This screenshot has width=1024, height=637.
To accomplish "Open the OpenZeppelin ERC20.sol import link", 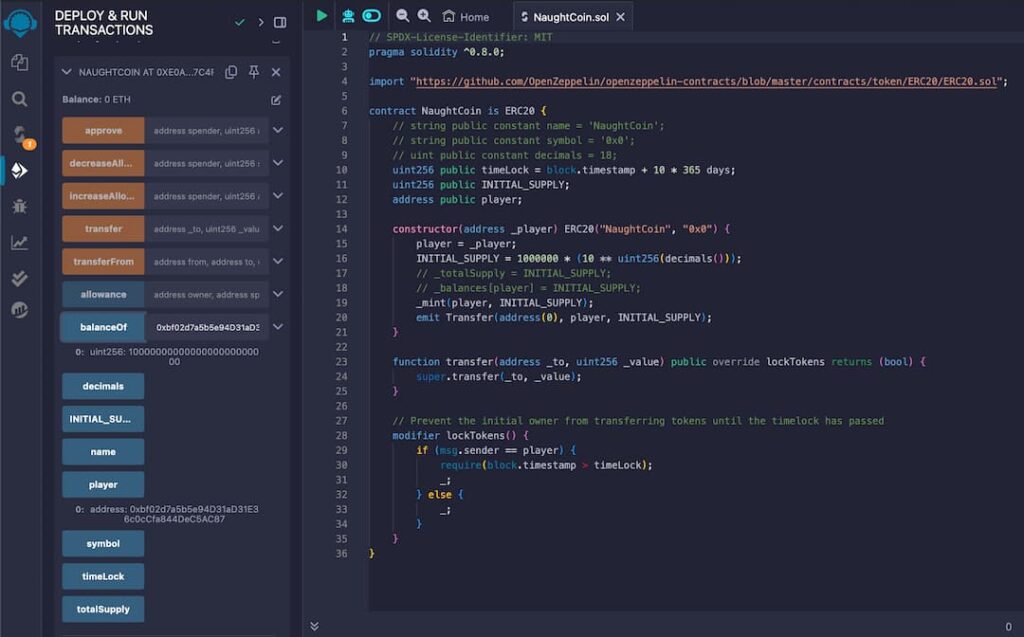I will pos(707,82).
